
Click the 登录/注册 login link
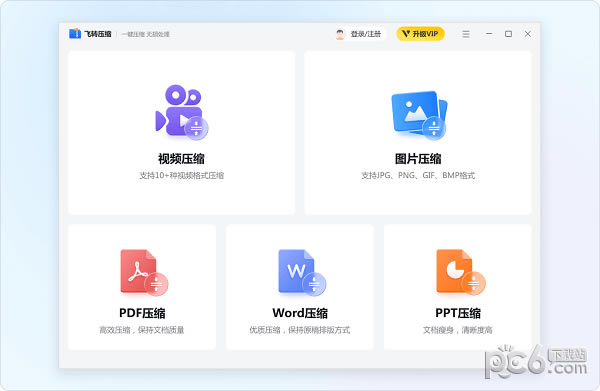(x=365, y=34)
